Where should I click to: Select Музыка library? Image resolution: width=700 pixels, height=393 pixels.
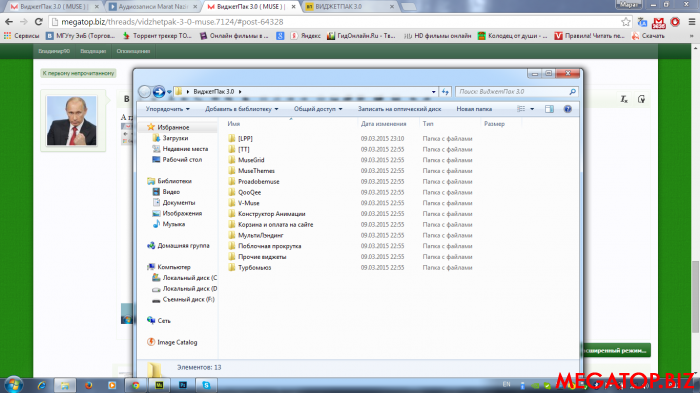(x=173, y=224)
